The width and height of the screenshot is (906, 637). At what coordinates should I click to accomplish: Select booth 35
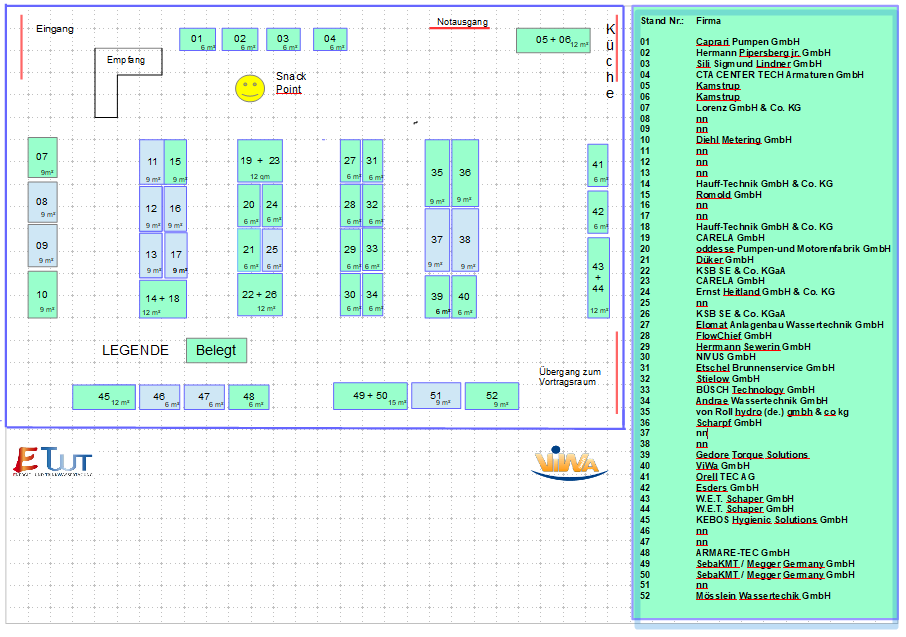click(437, 172)
